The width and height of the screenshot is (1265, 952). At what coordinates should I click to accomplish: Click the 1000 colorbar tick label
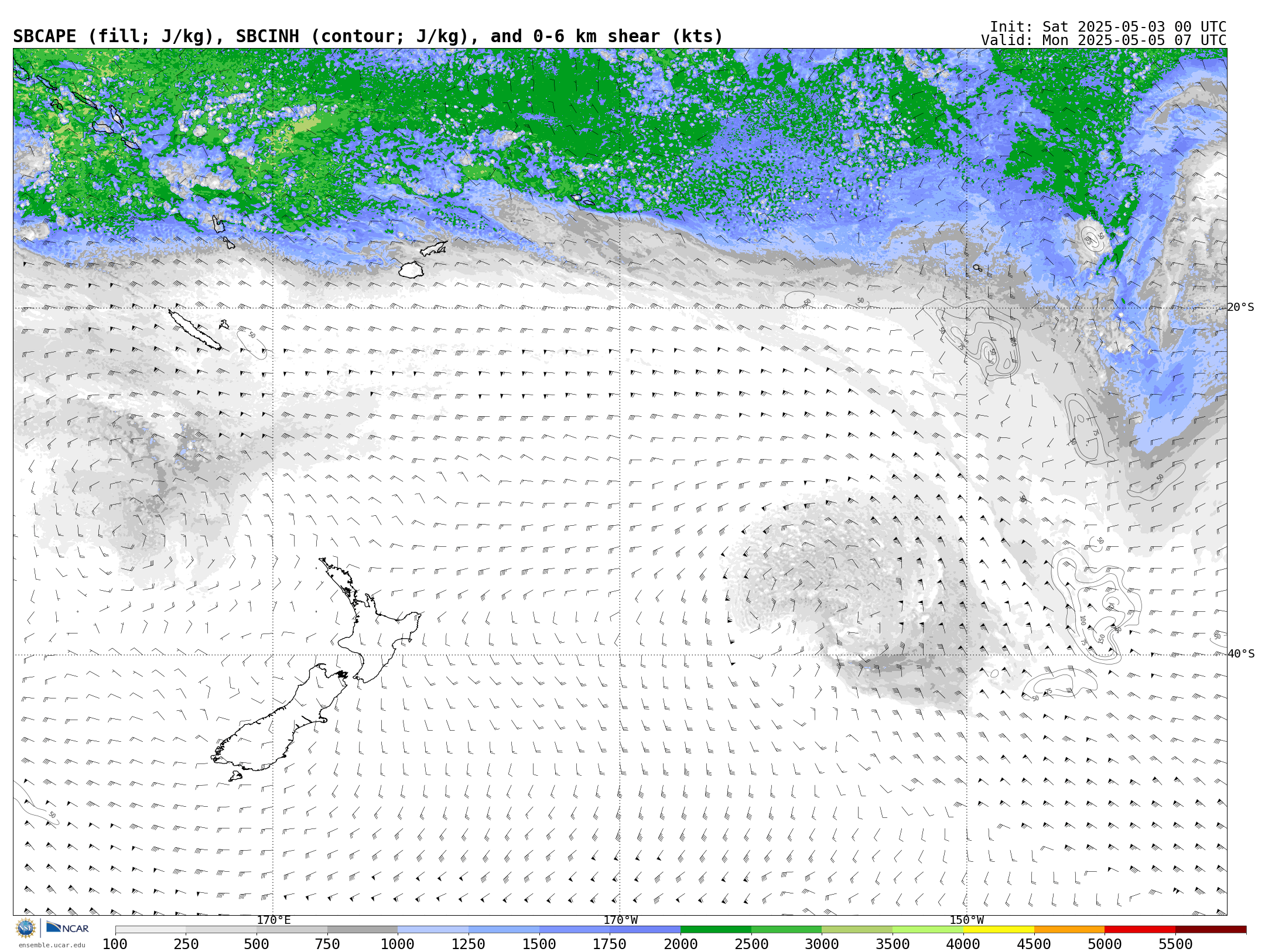(398, 944)
